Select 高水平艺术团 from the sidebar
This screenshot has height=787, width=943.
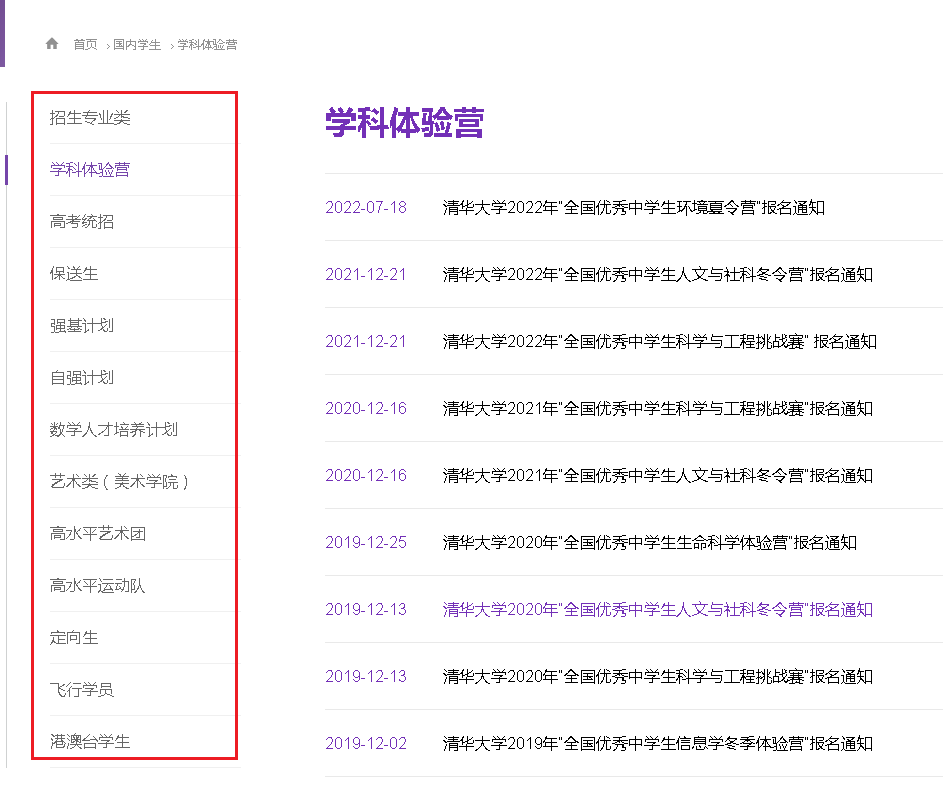click(x=97, y=533)
